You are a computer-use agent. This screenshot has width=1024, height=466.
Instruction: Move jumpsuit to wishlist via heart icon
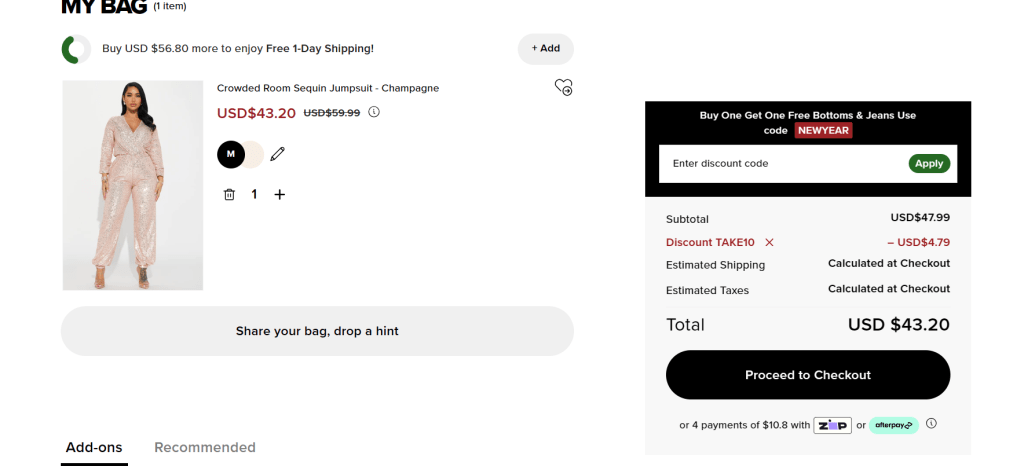tap(563, 87)
